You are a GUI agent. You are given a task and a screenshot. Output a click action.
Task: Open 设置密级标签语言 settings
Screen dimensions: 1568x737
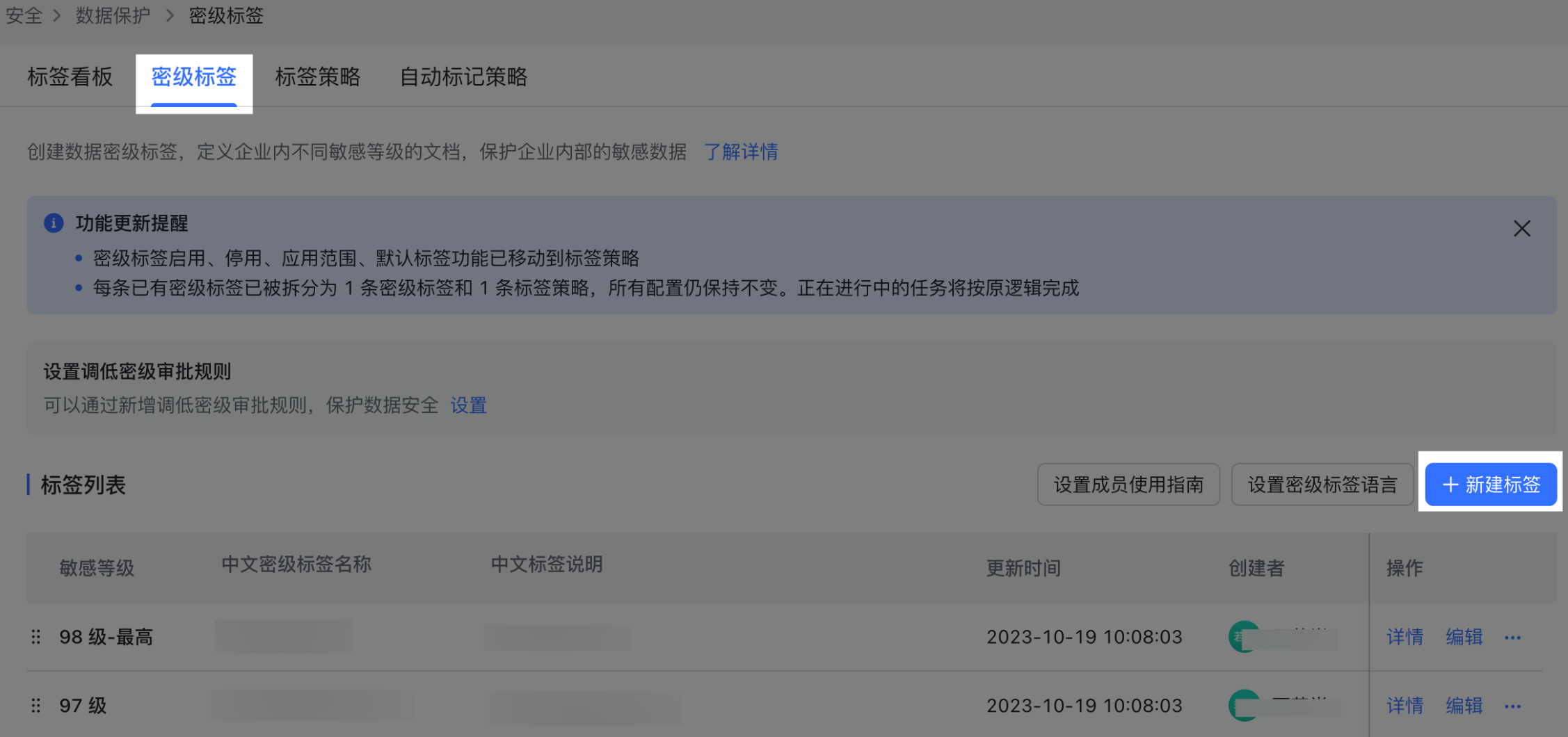(x=1322, y=485)
